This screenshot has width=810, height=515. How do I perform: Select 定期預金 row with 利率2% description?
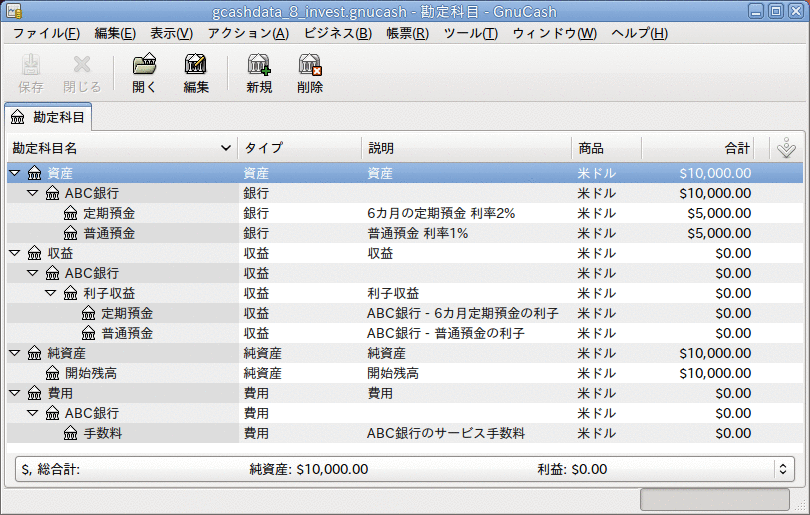(x=405, y=213)
